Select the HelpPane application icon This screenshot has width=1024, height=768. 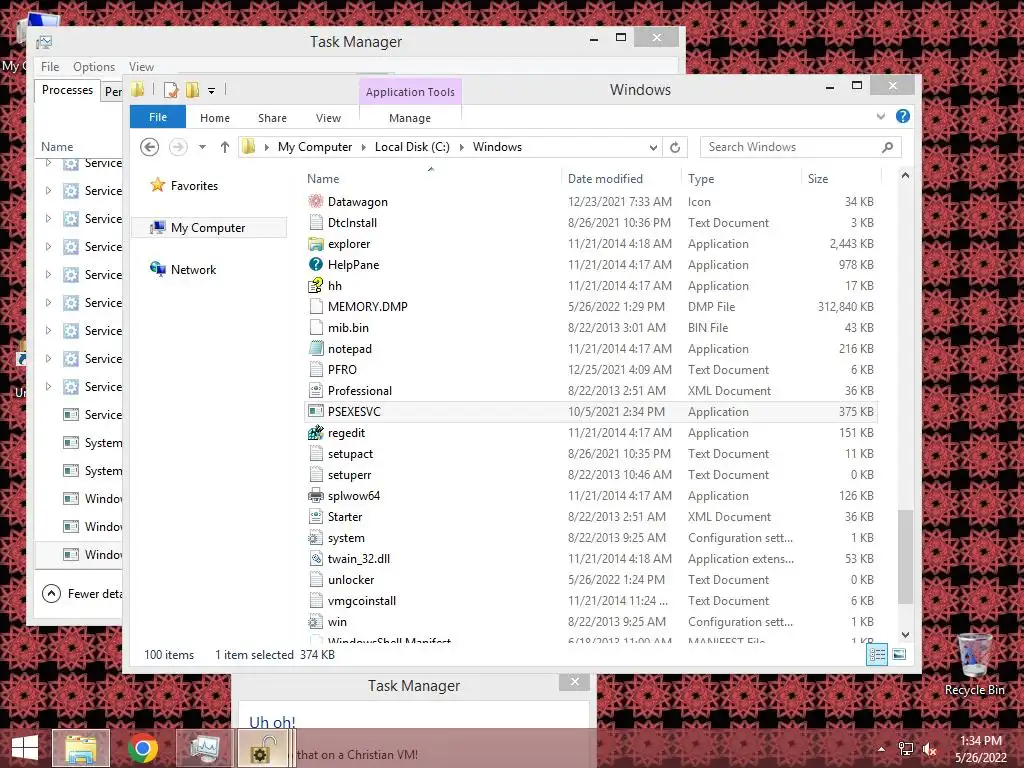(x=316, y=264)
